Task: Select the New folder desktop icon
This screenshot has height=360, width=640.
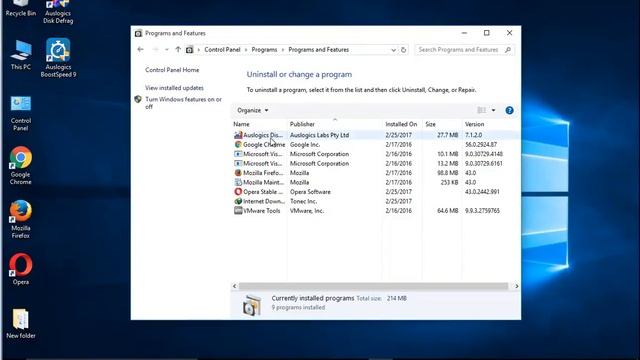Action: (20, 324)
